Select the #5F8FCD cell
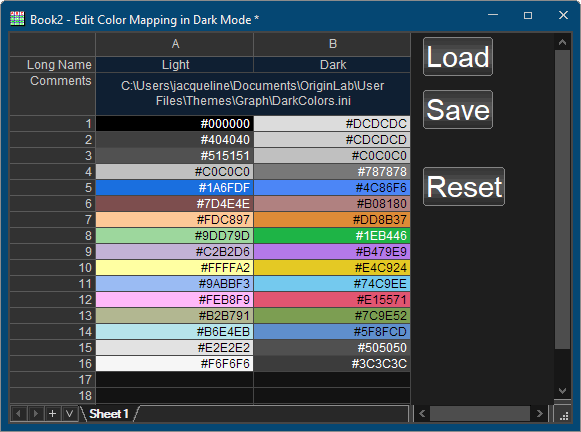The height and width of the screenshot is (432, 581). (x=332, y=332)
